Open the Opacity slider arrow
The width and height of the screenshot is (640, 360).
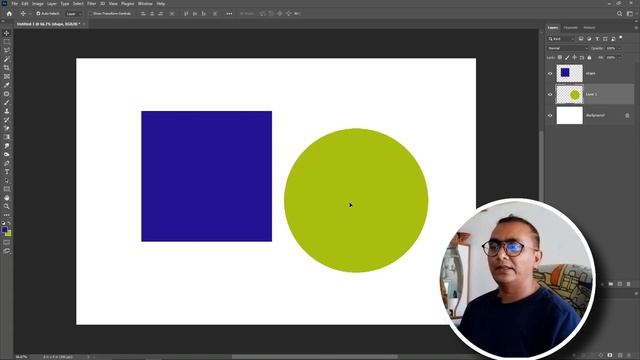pyautogui.click(x=619, y=48)
